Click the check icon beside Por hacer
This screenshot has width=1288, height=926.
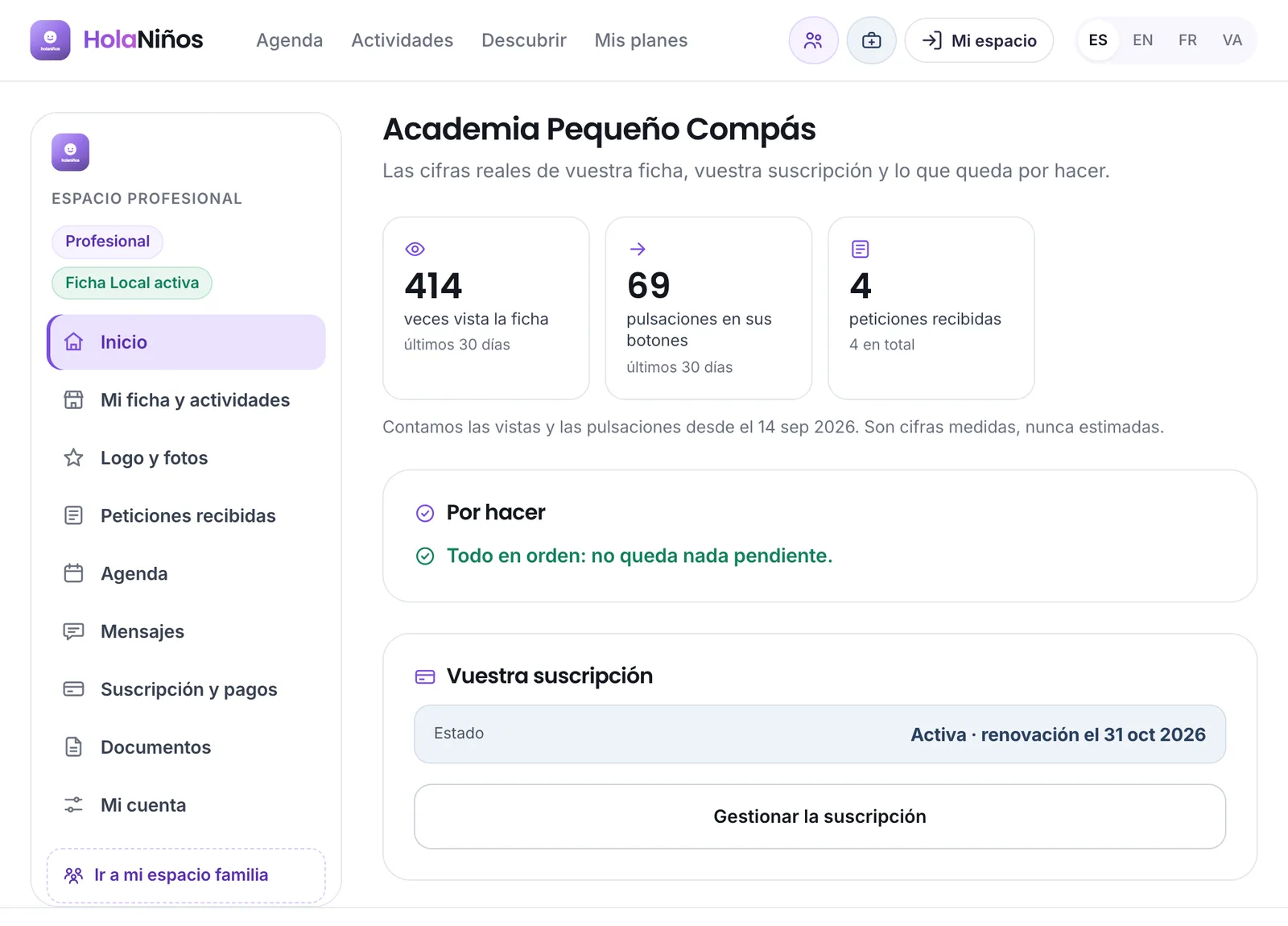click(x=425, y=513)
